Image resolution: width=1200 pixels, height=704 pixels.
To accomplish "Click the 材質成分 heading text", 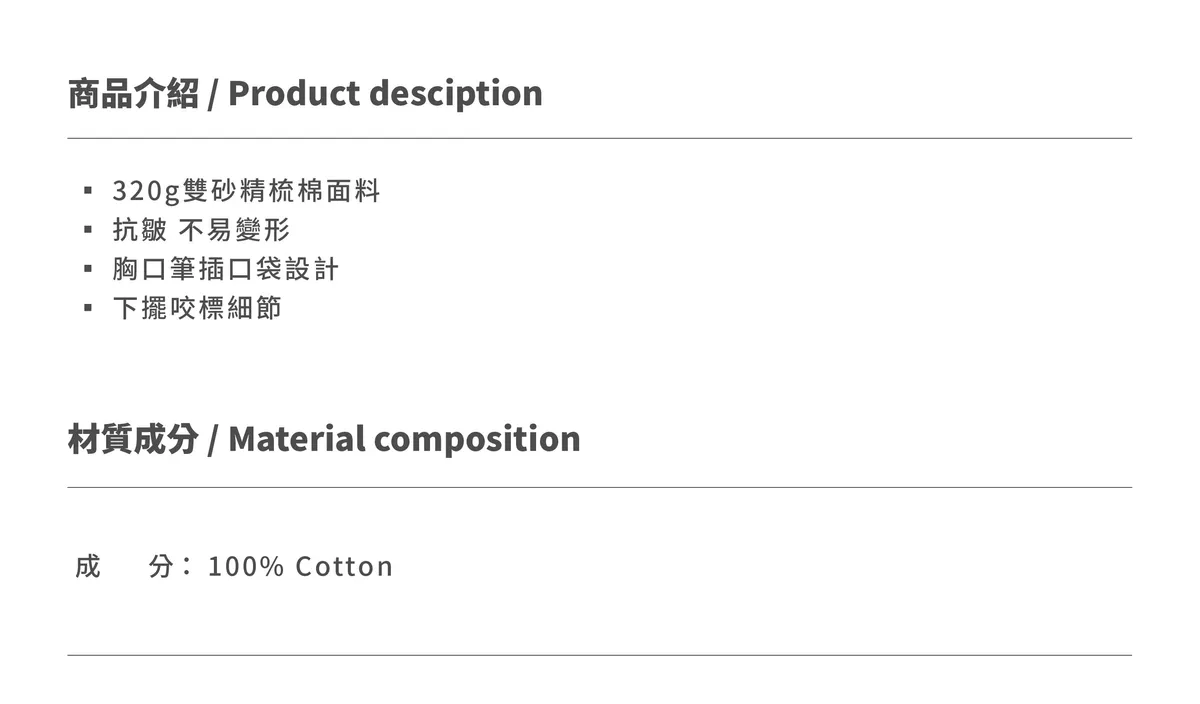I will point(133,439).
